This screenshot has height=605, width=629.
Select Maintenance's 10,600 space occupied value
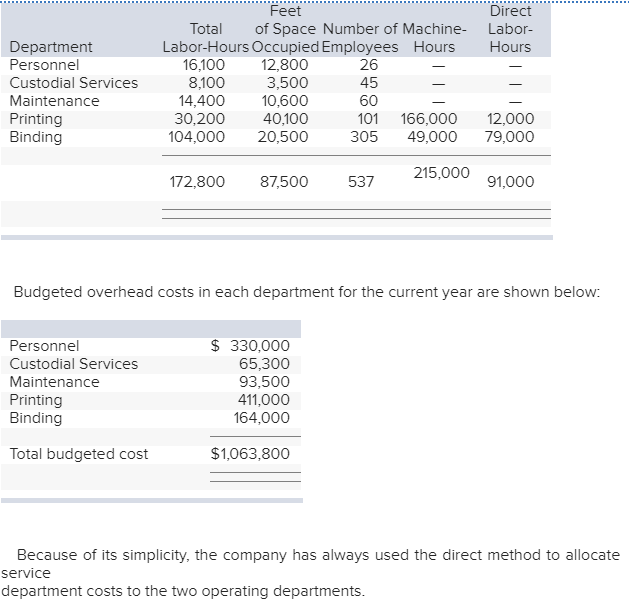click(x=284, y=101)
